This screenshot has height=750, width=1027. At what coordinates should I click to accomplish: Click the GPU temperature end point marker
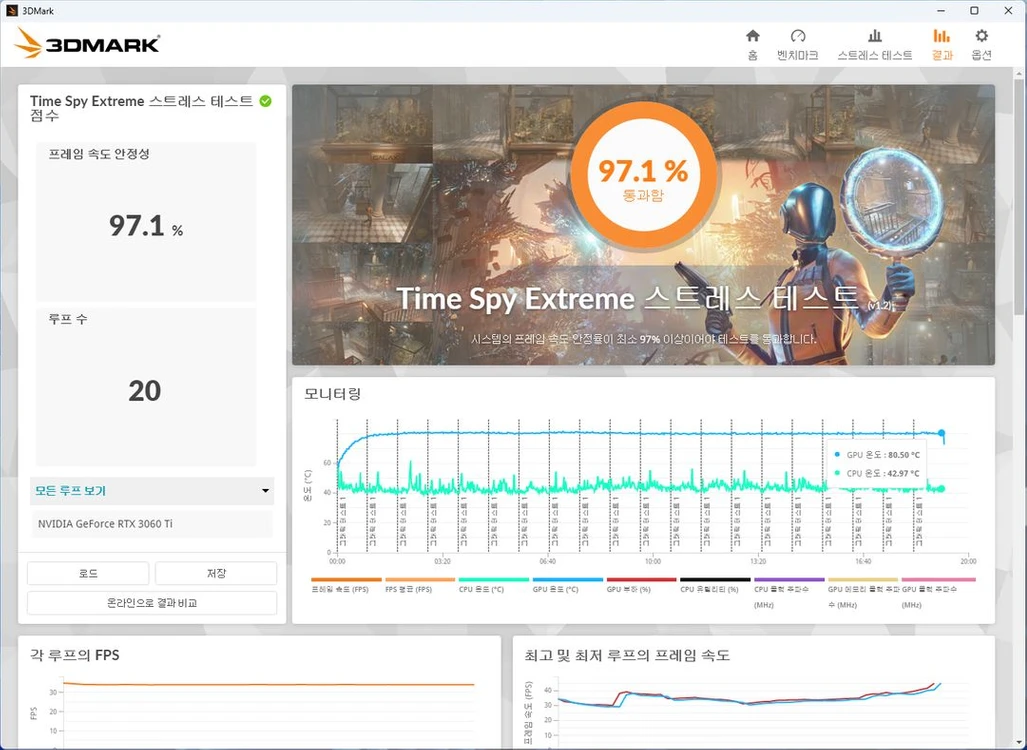[941, 433]
